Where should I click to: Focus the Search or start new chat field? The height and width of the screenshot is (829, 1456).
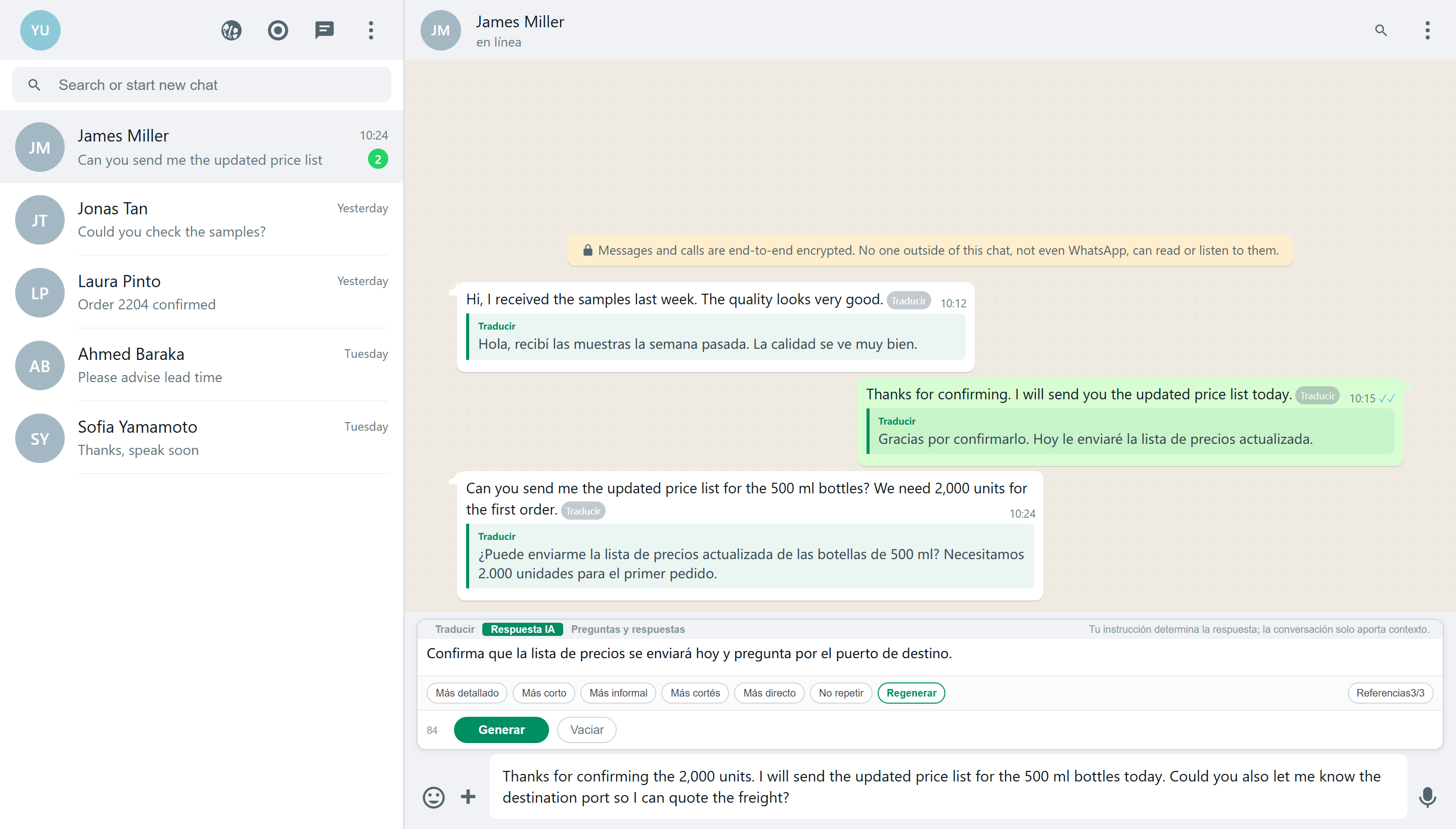[x=202, y=85]
